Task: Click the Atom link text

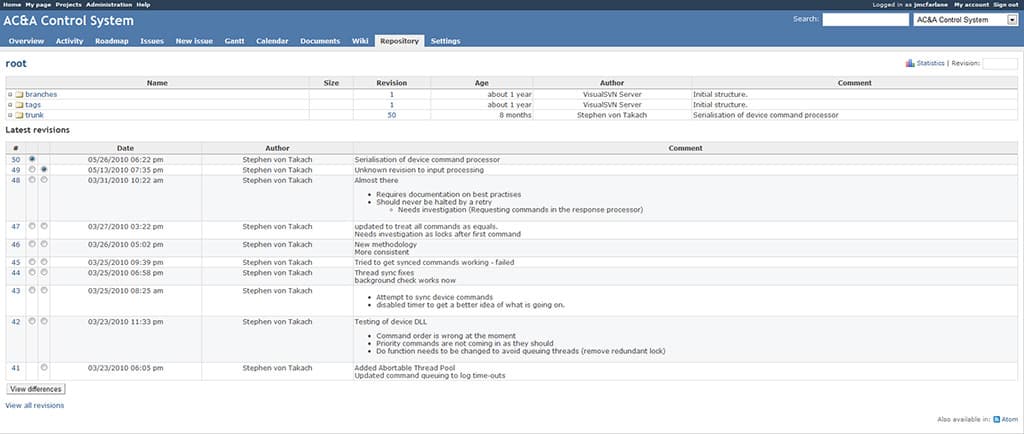Action: (x=1010, y=419)
